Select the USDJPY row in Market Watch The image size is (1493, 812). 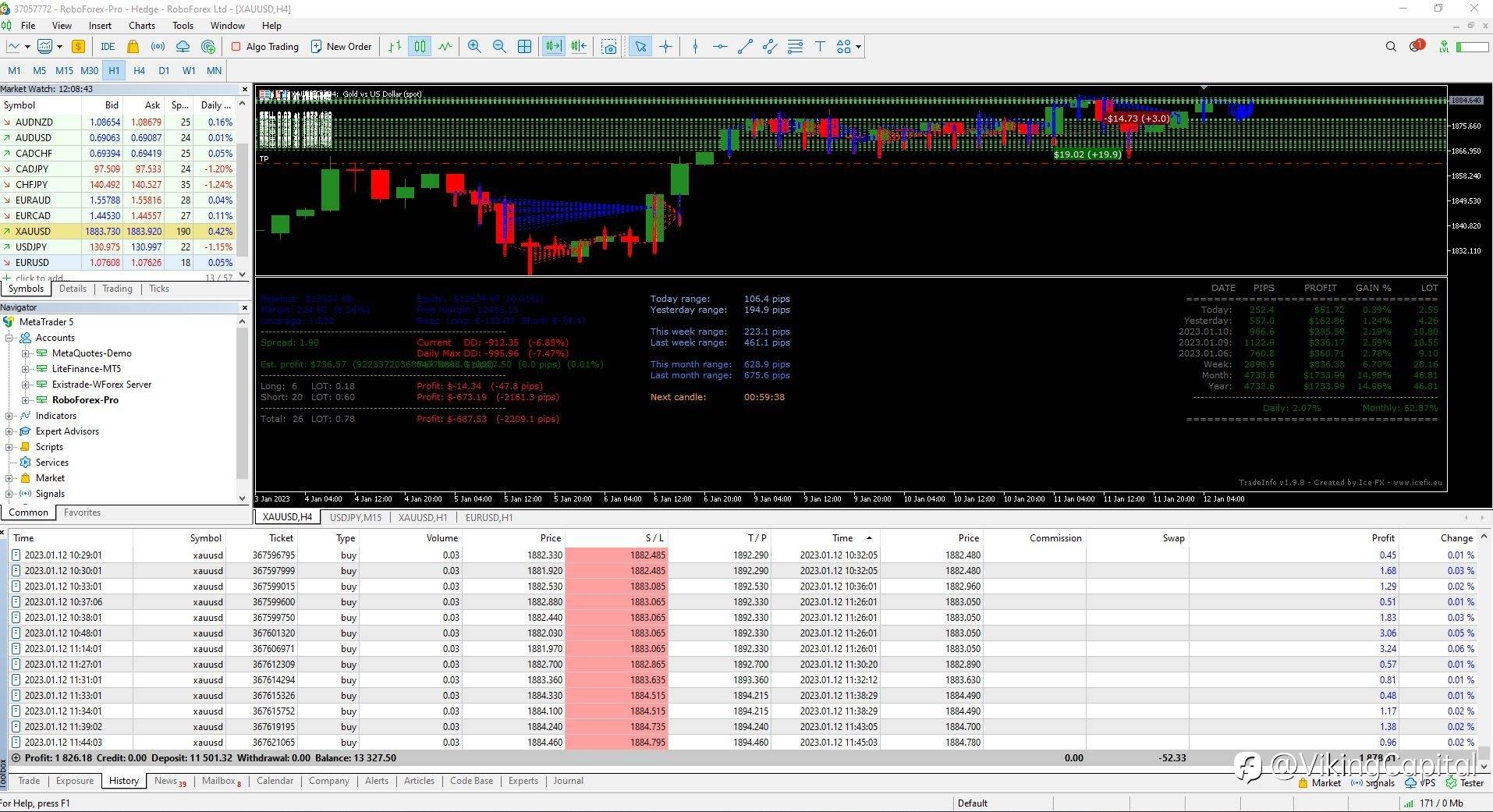[119, 247]
